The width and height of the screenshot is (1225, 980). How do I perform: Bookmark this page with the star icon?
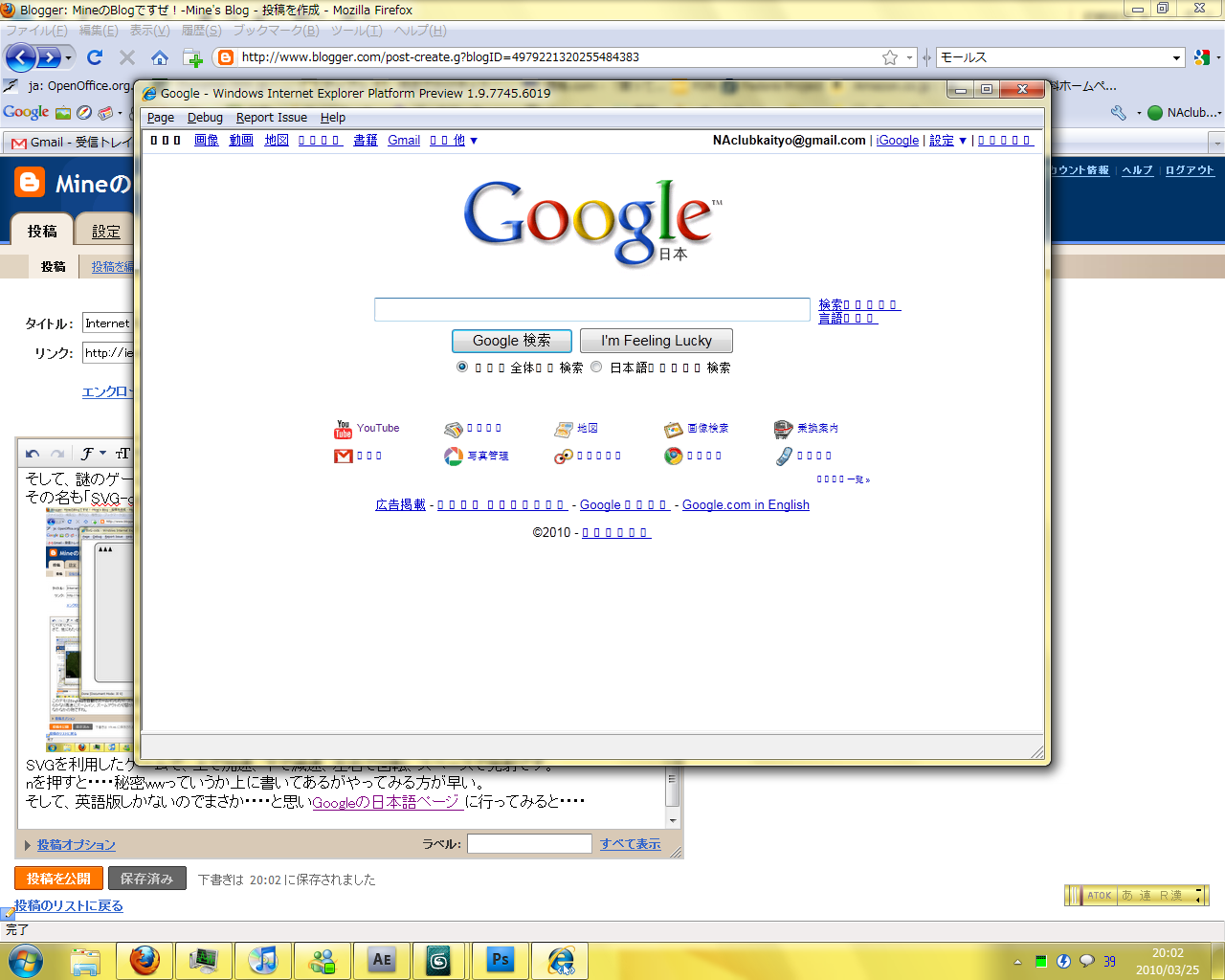[890, 57]
